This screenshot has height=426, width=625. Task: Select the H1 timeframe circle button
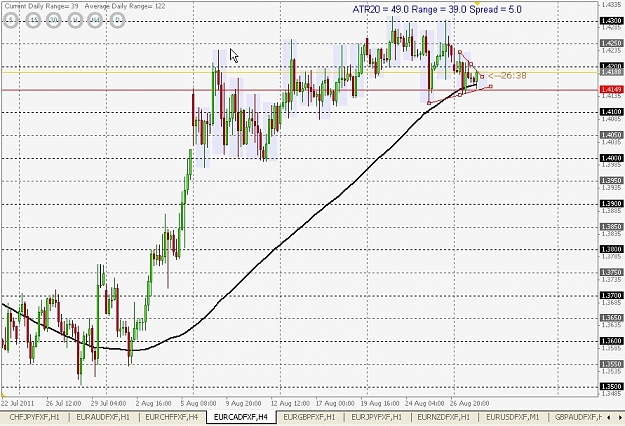tap(76, 20)
